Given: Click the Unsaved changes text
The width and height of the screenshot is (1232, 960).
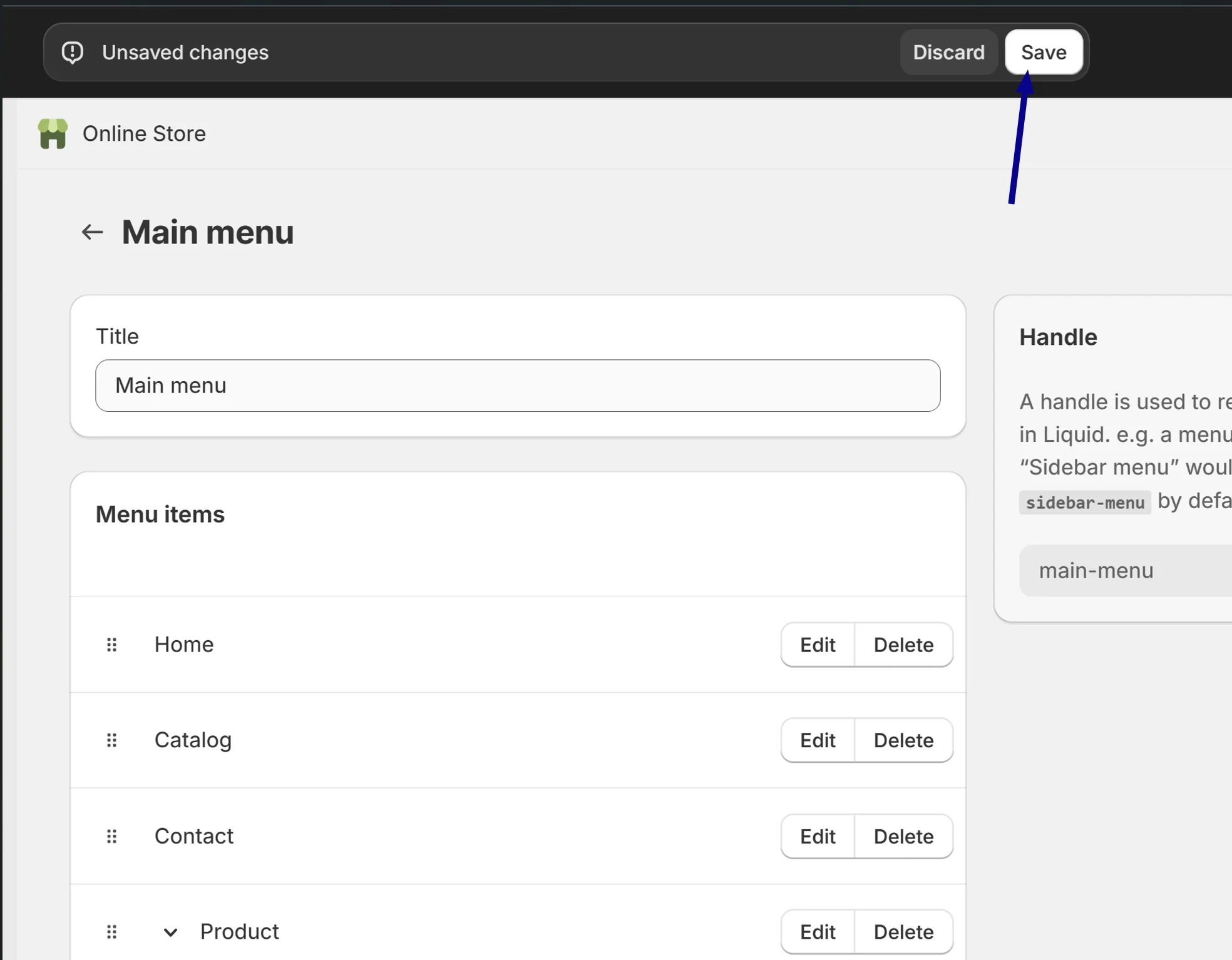Looking at the screenshot, I should (x=185, y=53).
